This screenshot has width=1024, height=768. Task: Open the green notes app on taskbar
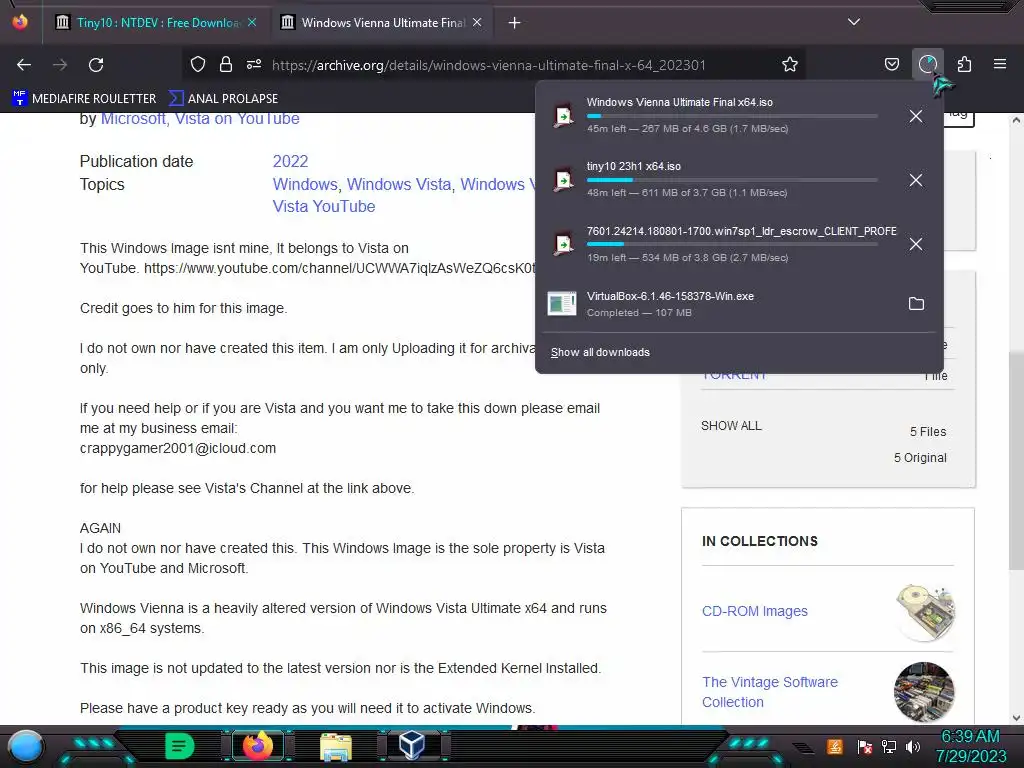coord(180,746)
